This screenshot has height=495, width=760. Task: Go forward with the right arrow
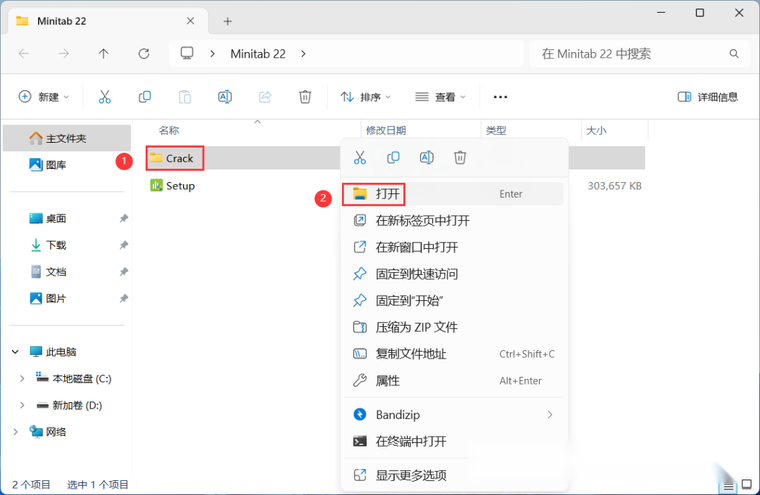(x=63, y=54)
